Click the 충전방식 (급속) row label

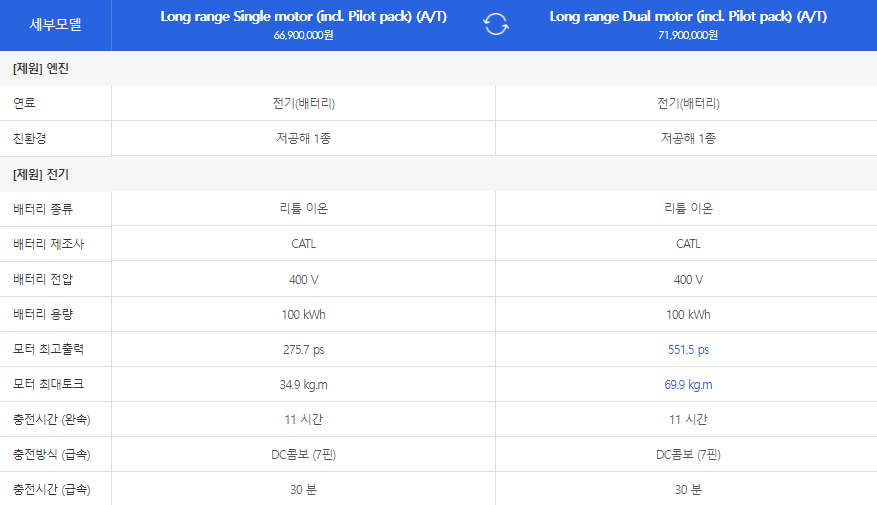pyautogui.click(x=51, y=454)
